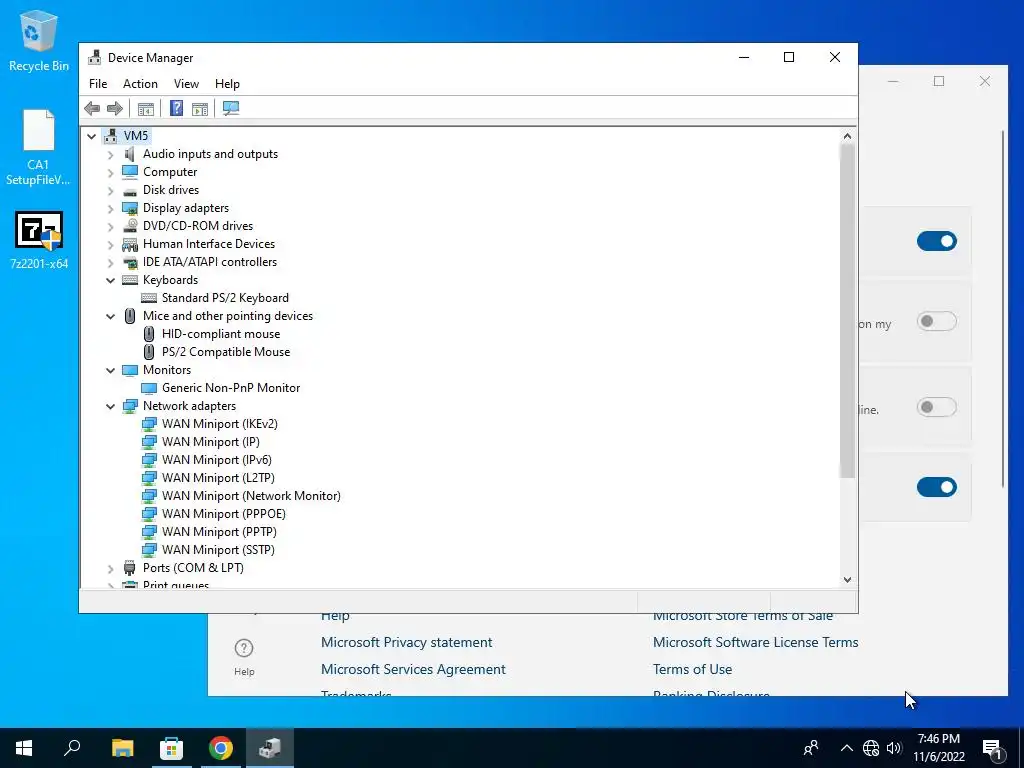Image resolution: width=1024 pixels, height=768 pixels.
Task: Open the Microsoft Services Agreement link
Action: 413,669
